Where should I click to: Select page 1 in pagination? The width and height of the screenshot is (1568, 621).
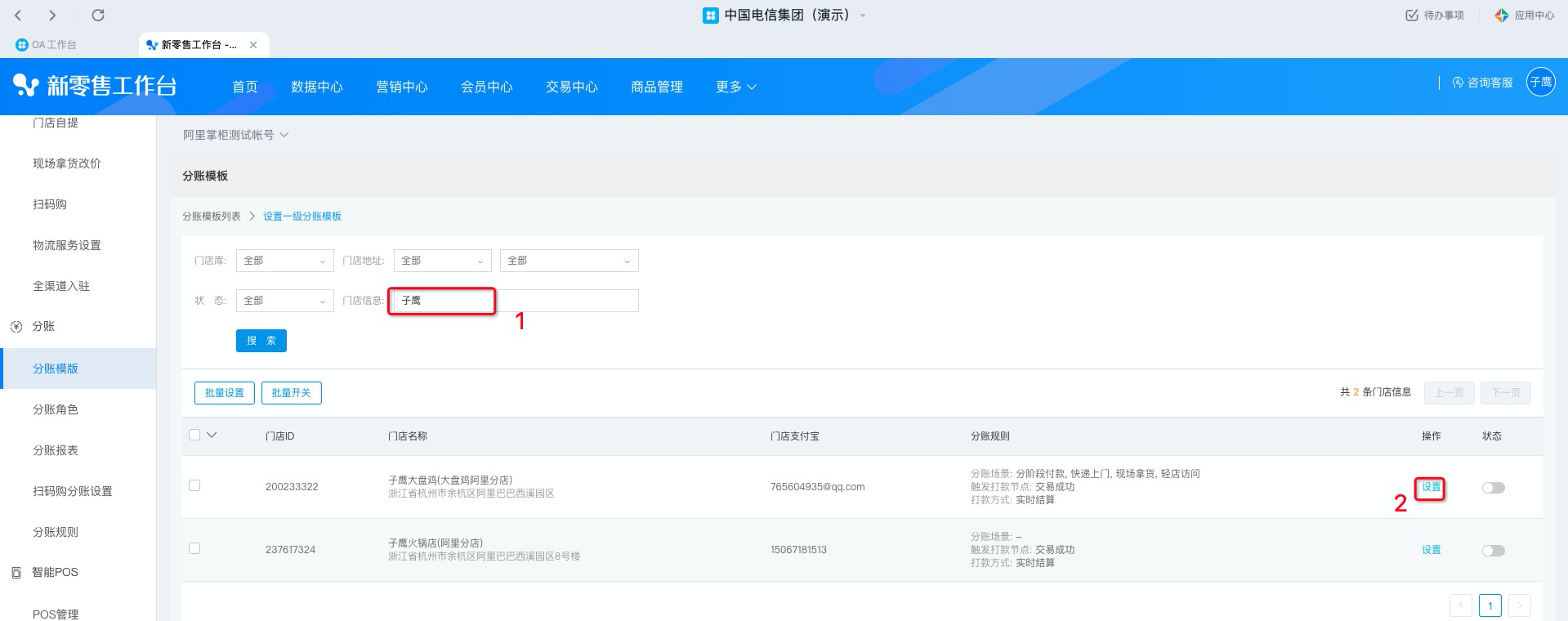1490,605
